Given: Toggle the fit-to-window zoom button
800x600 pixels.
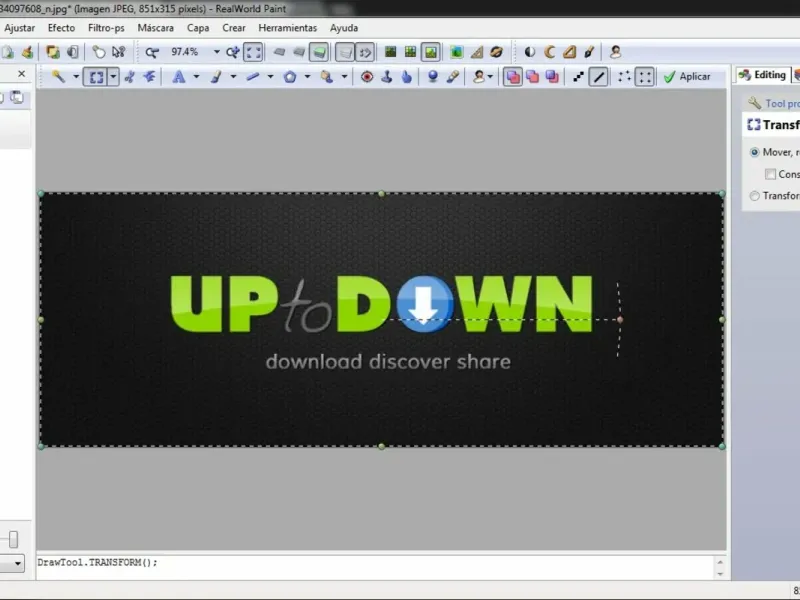Looking at the screenshot, I should 253,52.
